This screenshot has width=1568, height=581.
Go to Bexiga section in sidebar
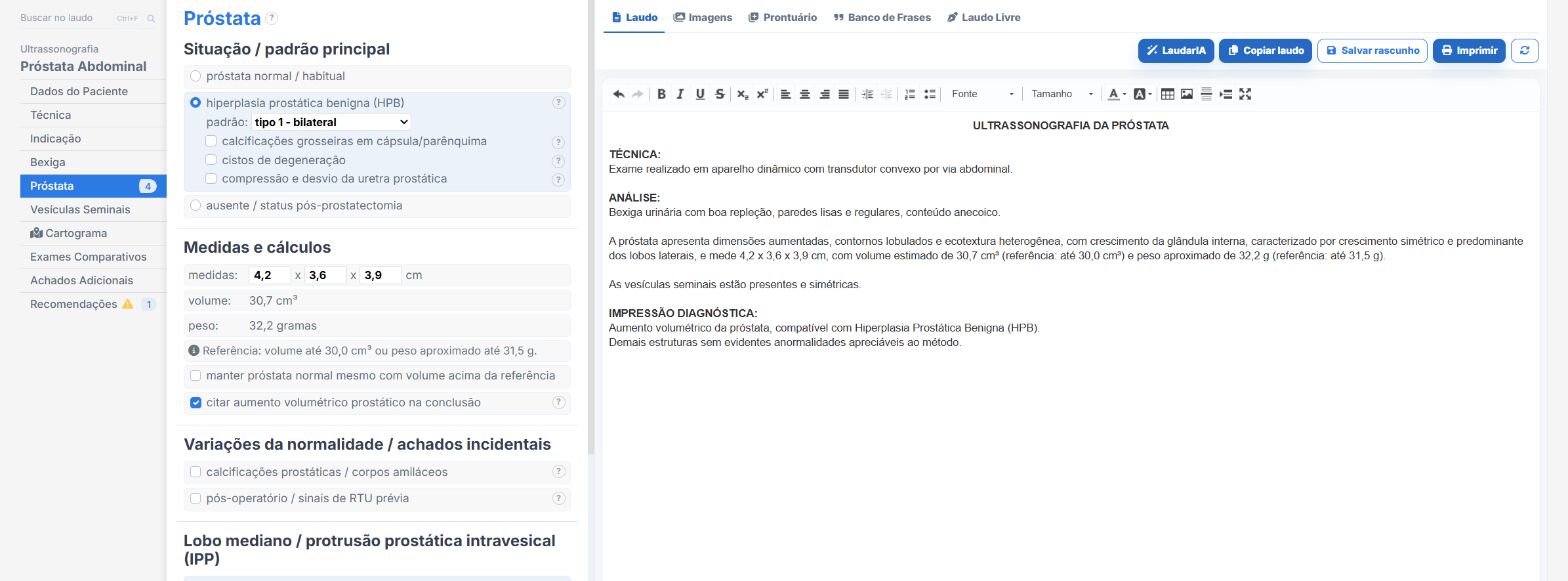(93, 162)
